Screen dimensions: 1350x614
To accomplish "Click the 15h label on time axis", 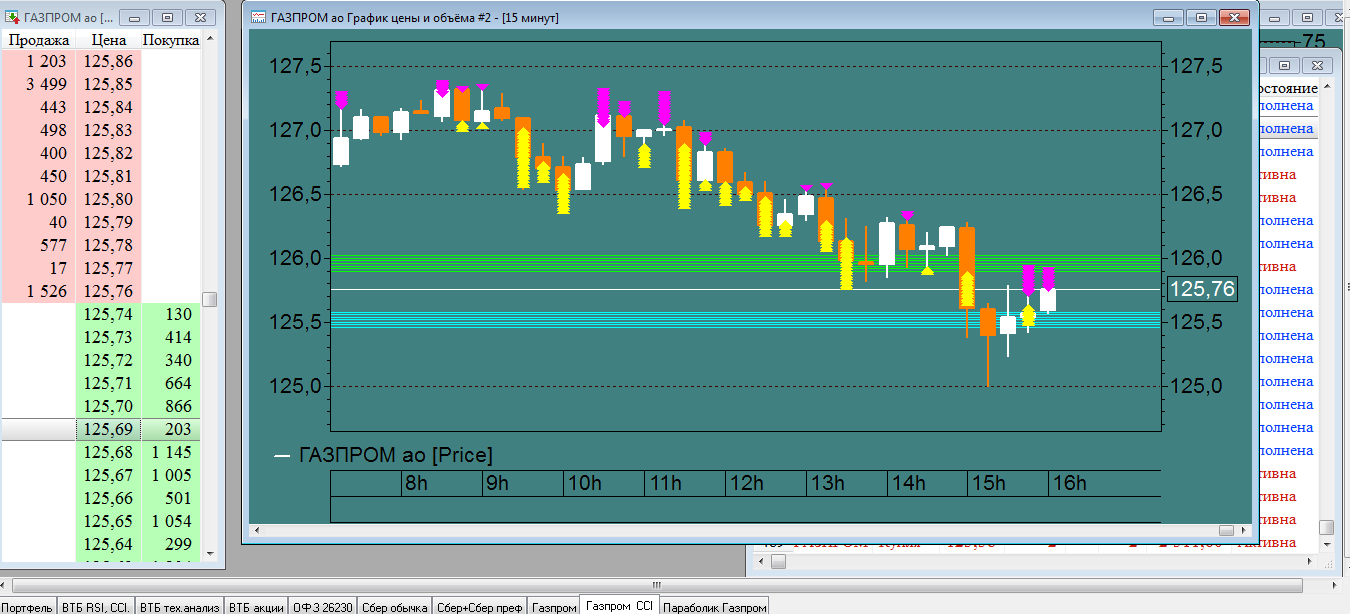I will click(988, 484).
